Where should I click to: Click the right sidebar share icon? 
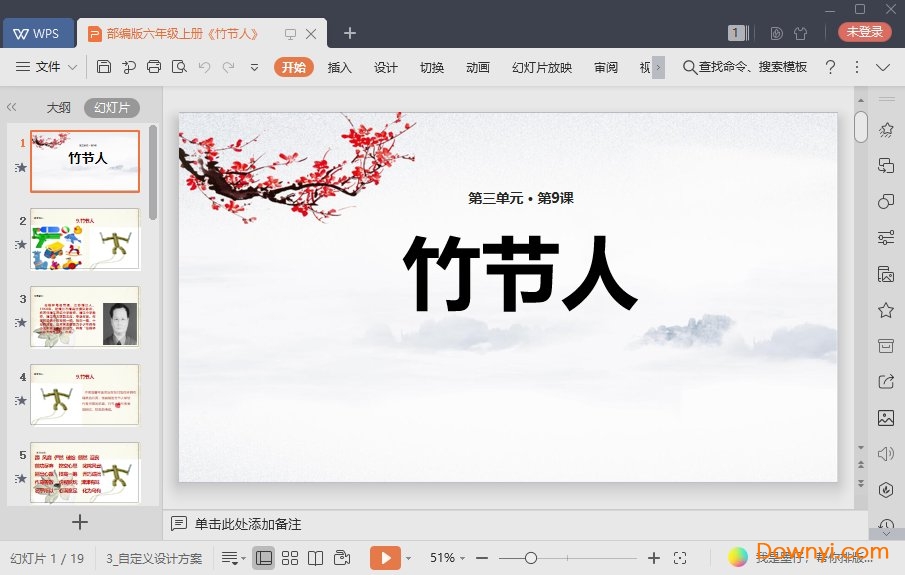(x=886, y=382)
